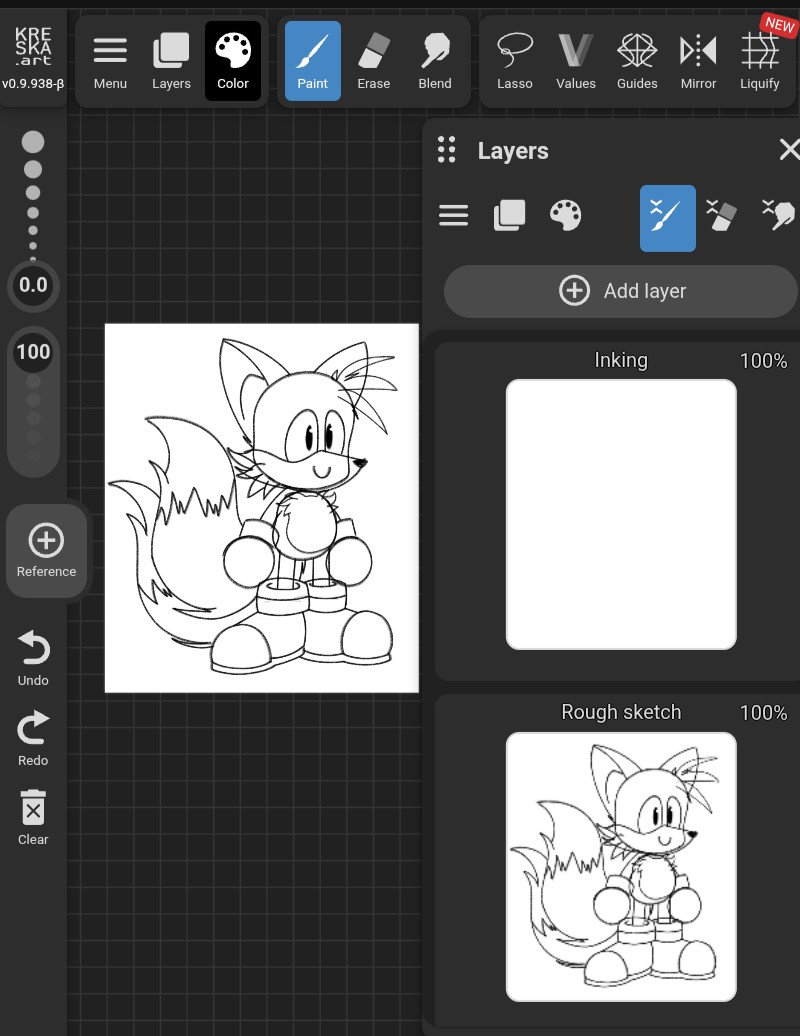Open Layers from the top toolbar

pyautogui.click(x=171, y=61)
